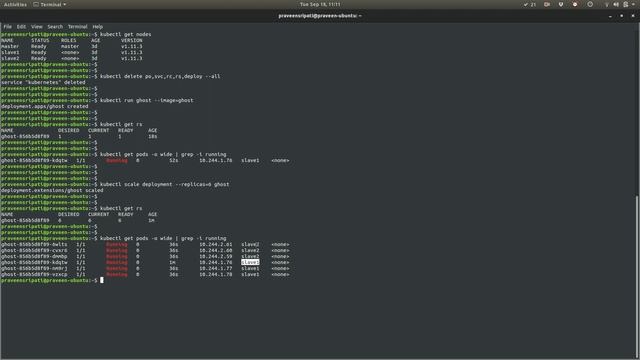Viewport: 640px width, 360px height.
Task: Click IP address 10.244.1.78
Action: point(216,274)
